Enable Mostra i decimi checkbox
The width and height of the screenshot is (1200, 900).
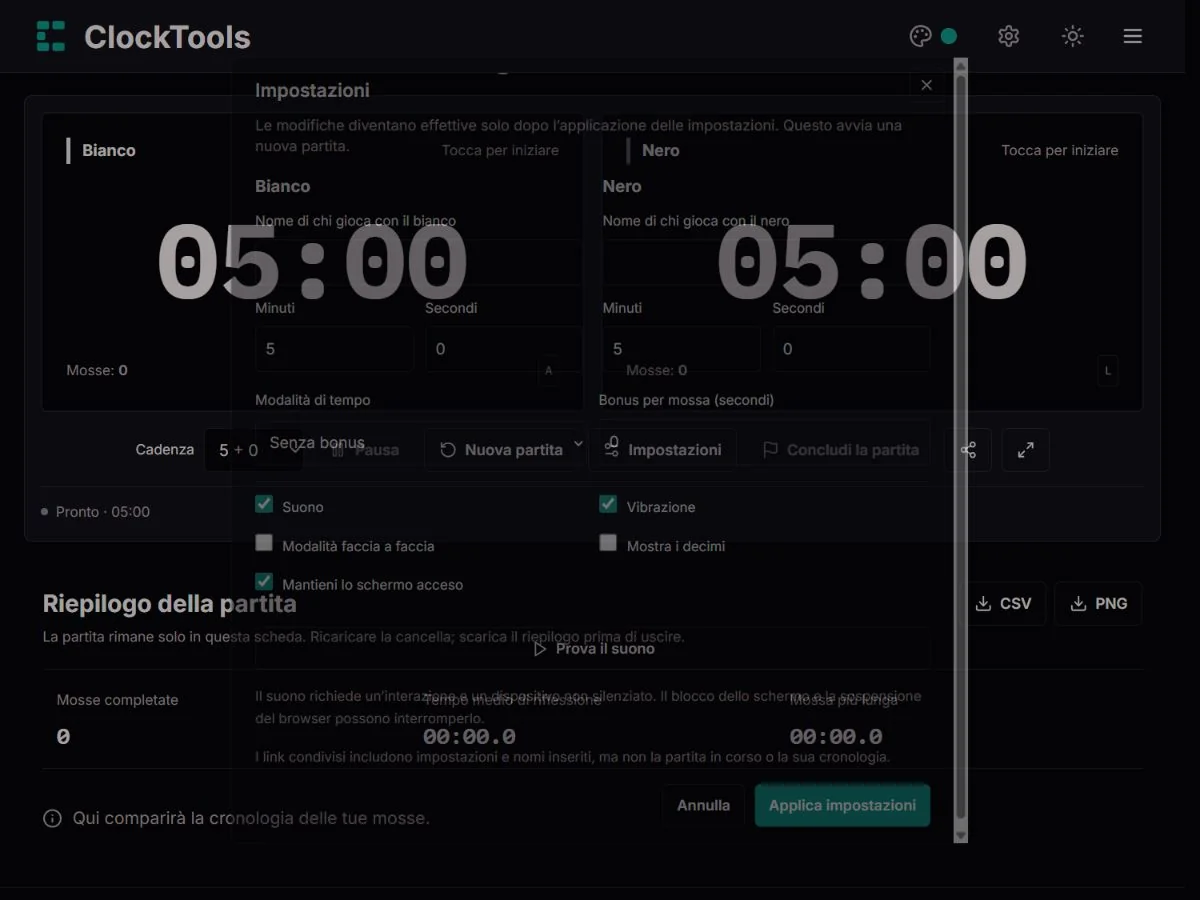point(608,543)
